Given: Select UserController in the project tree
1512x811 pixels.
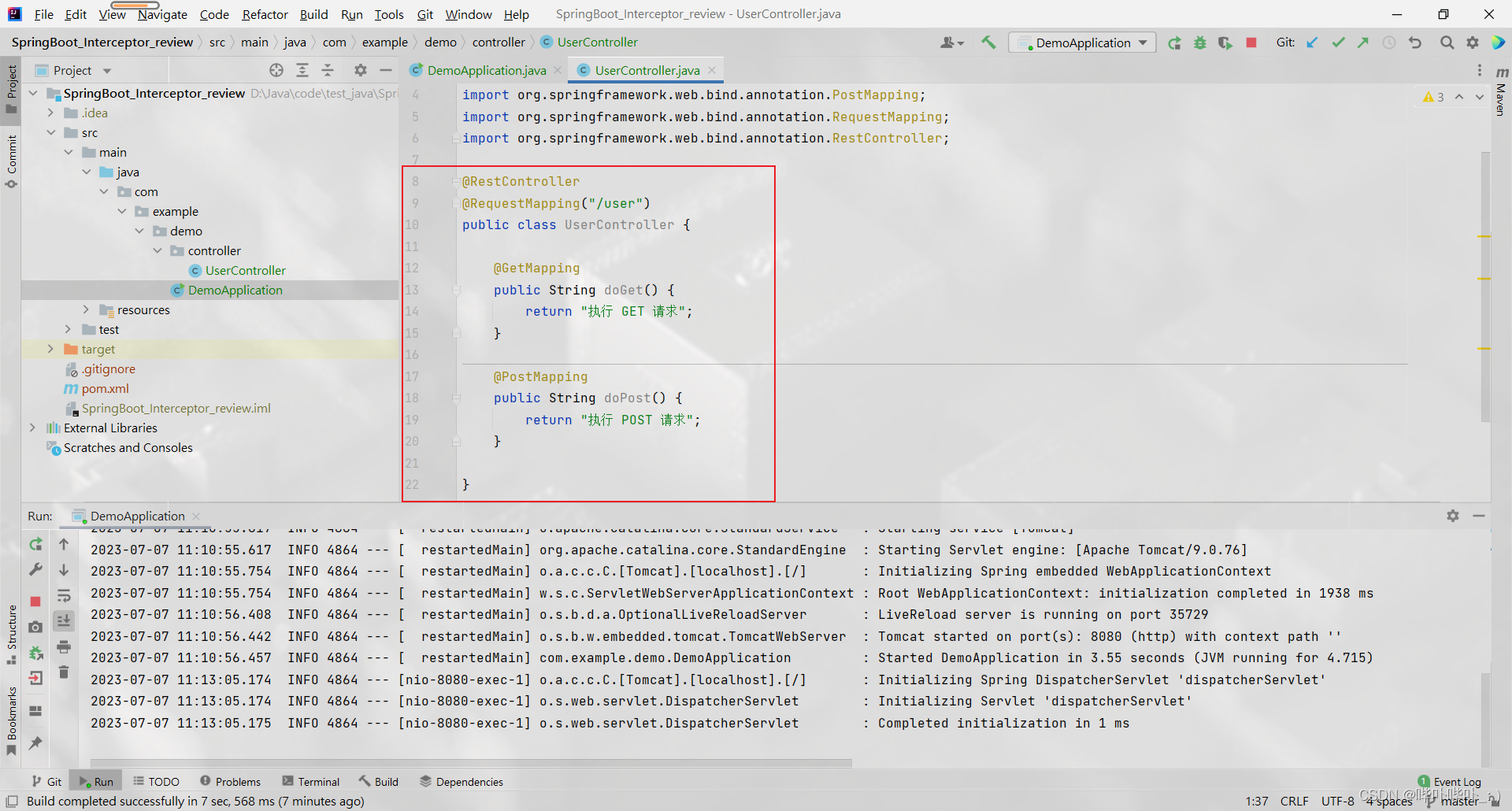Looking at the screenshot, I should coord(245,270).
